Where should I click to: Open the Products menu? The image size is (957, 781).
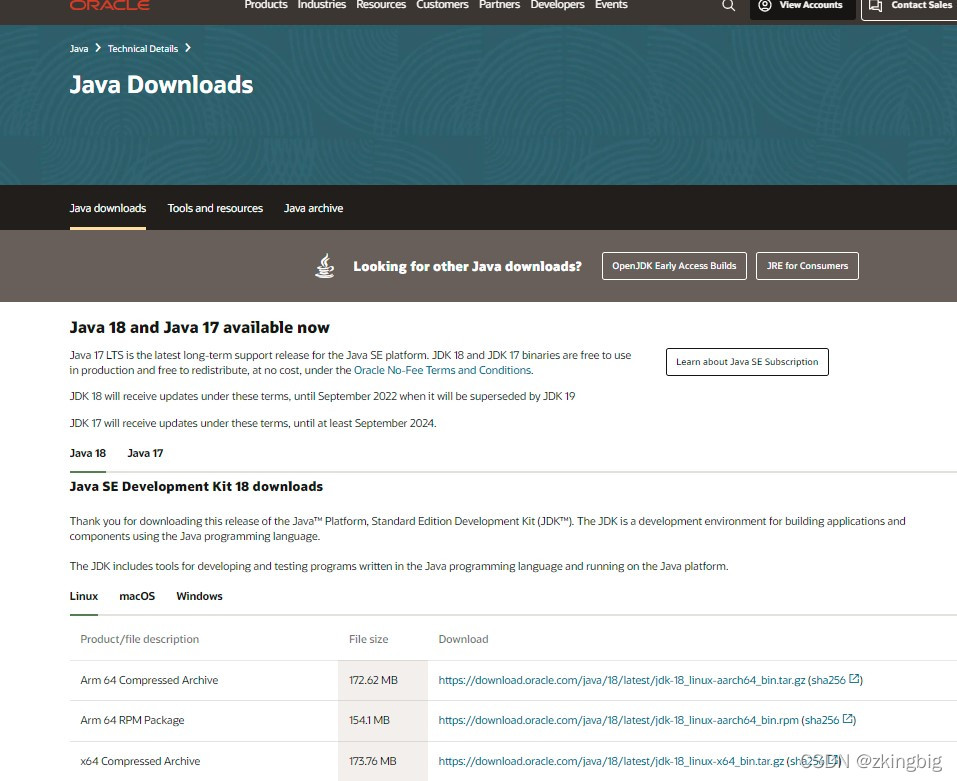(x=265, y=5)
